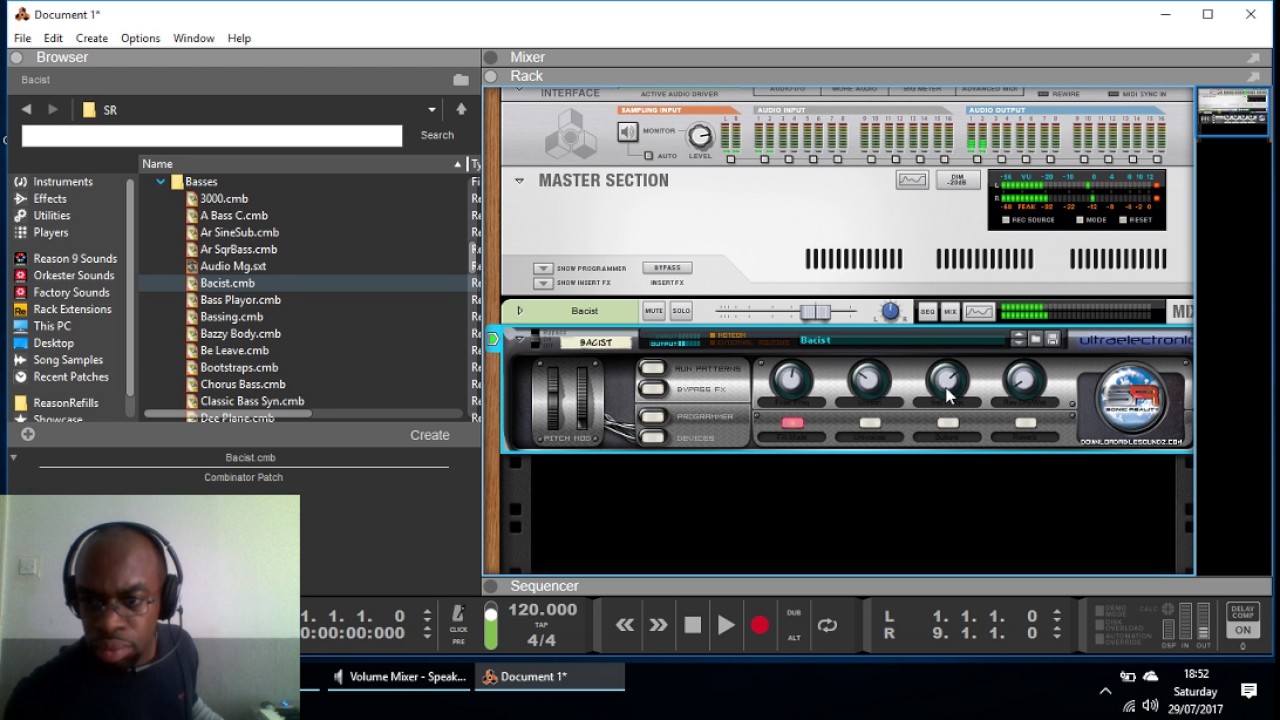Expand Show Programmer in Master Section
Screen dimensions: 1280x720
pyautogui.click(x=543, y=268)
